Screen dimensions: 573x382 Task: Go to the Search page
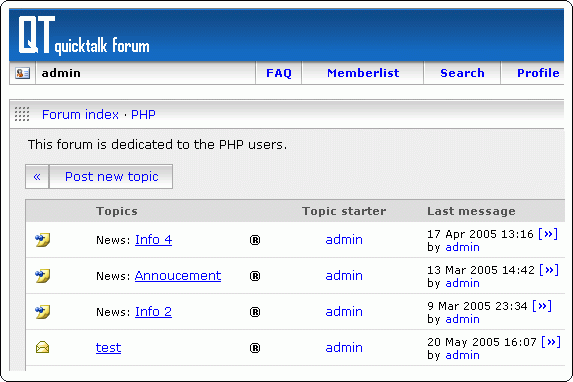[x=462, y=73]
